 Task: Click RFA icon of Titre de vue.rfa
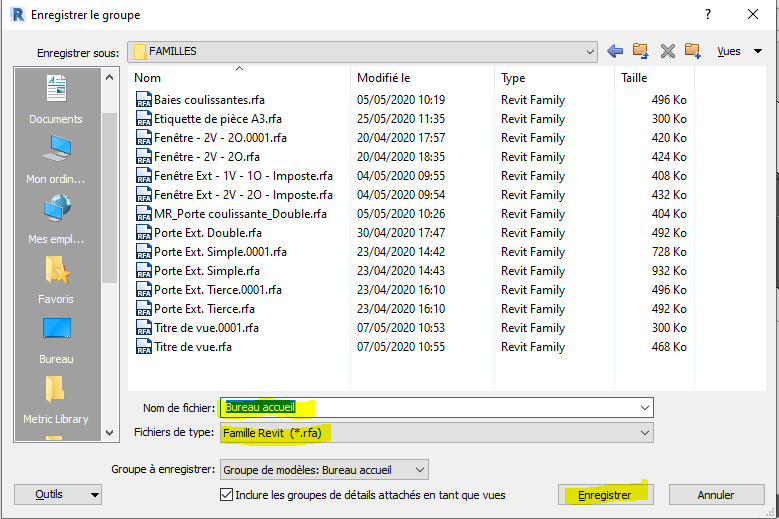(144, 347)
